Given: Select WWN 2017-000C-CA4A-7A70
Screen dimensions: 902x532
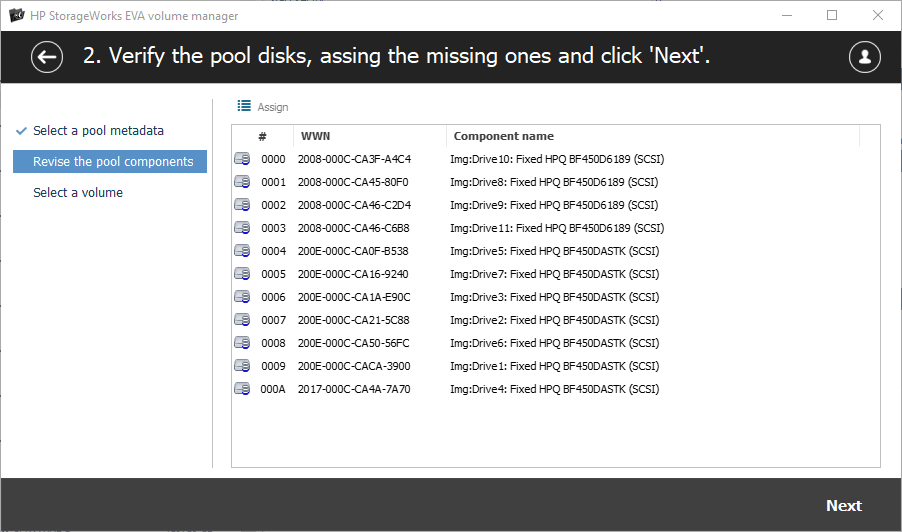Looking at the screenshot, I should point(354,389).
